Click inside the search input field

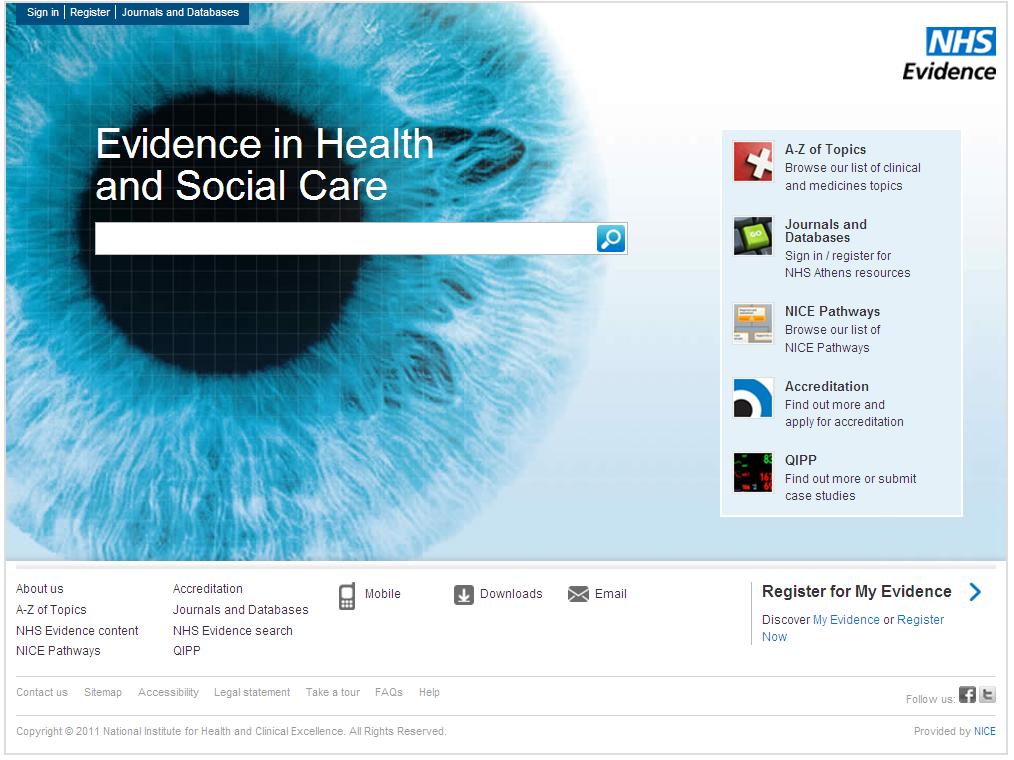click(340, 238)
